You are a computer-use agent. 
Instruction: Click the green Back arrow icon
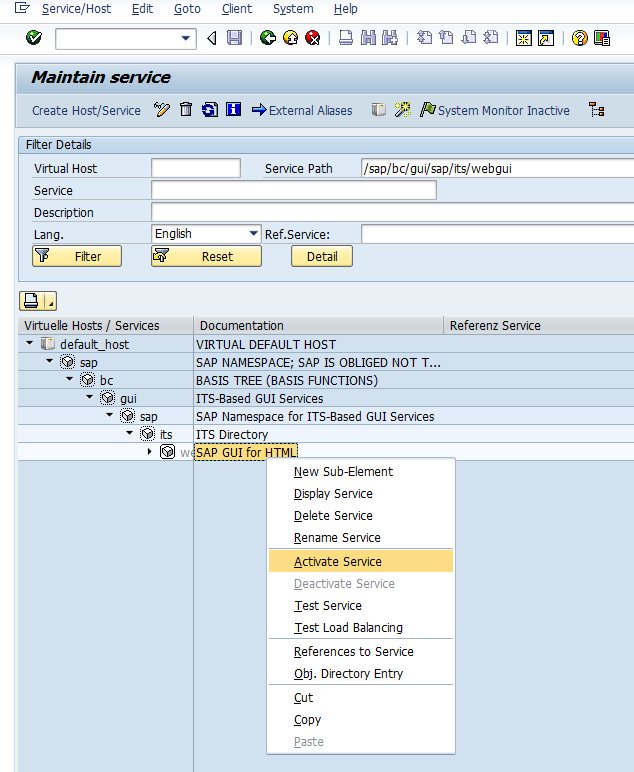(x=268, y=38)
